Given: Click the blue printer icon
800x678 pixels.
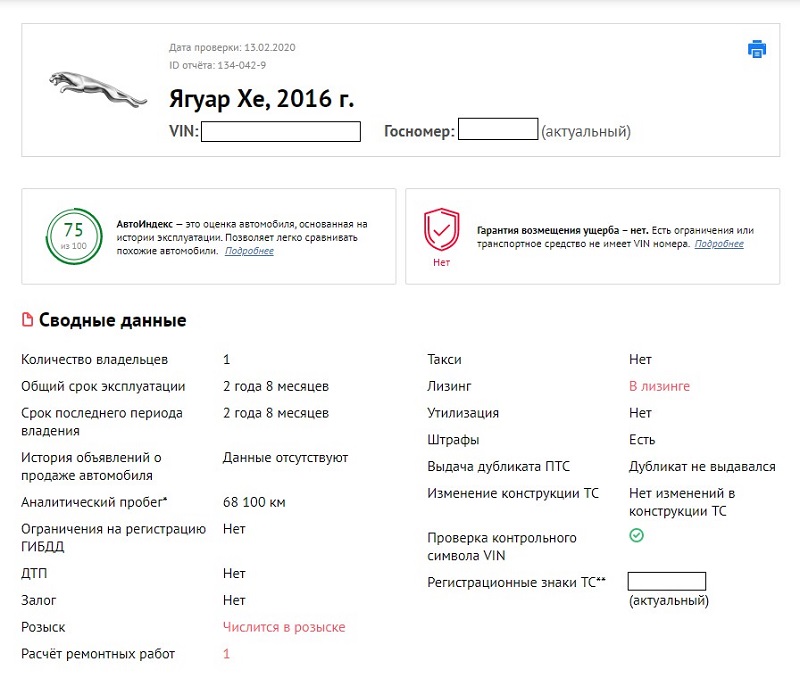Looking at the screenshot, I should (757, 49).
